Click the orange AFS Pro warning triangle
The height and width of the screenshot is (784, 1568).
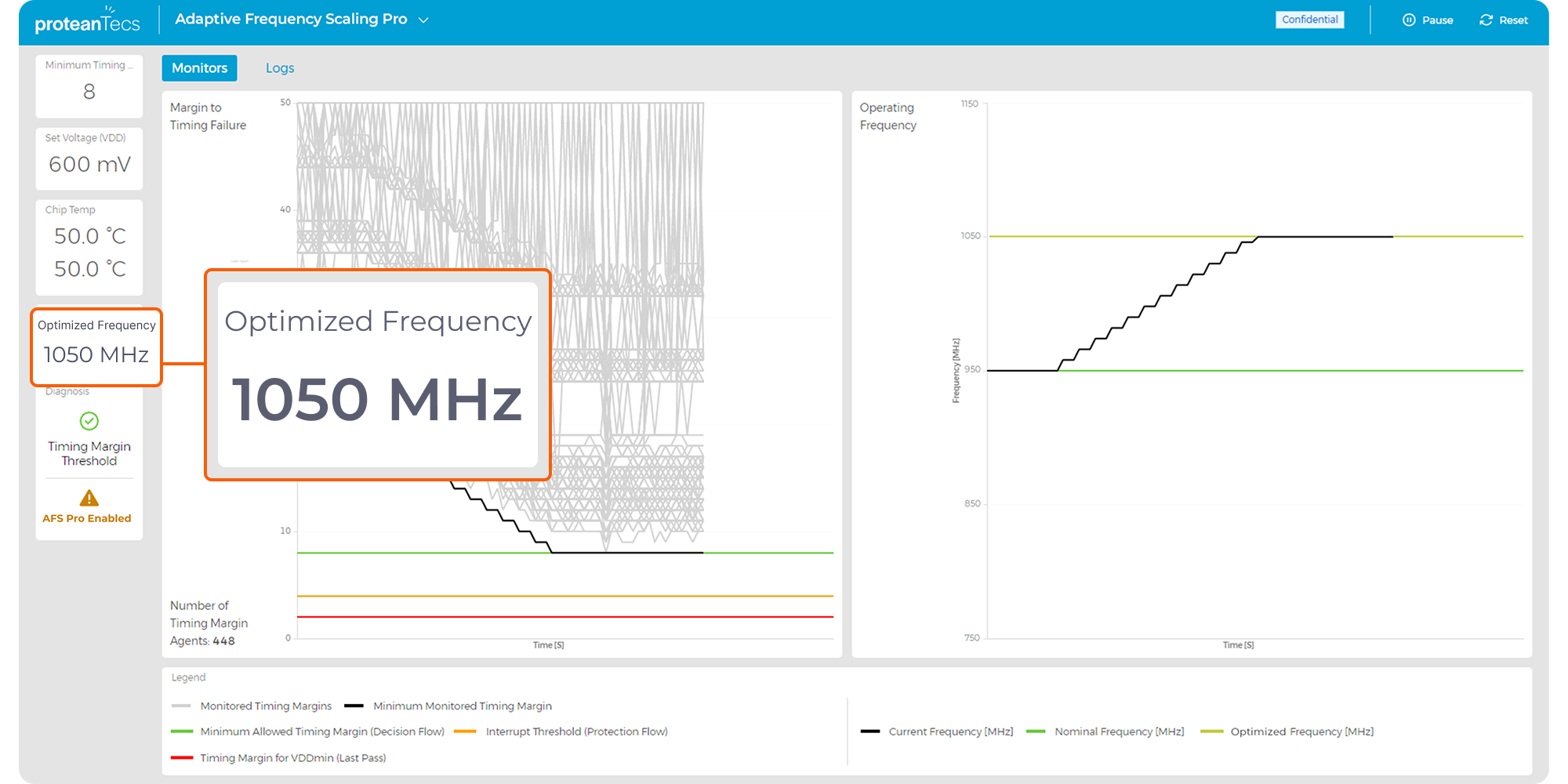89,498
